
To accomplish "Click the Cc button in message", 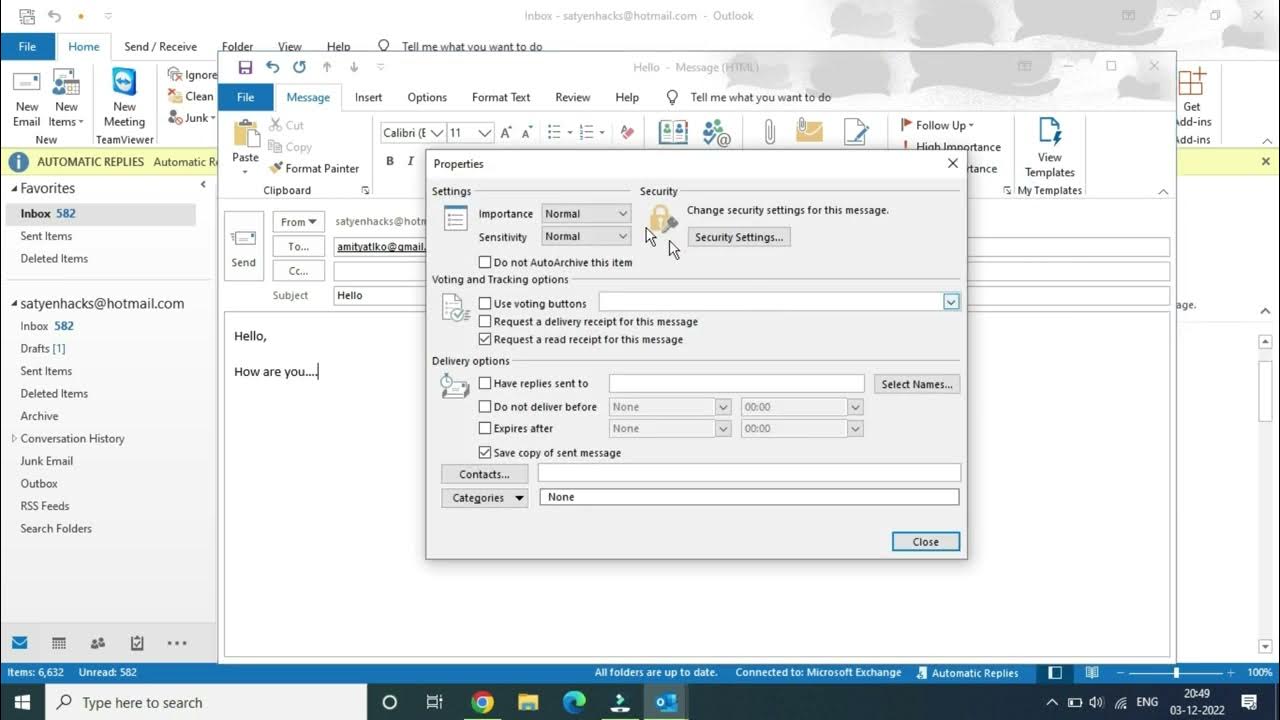I will click(298, 271).
